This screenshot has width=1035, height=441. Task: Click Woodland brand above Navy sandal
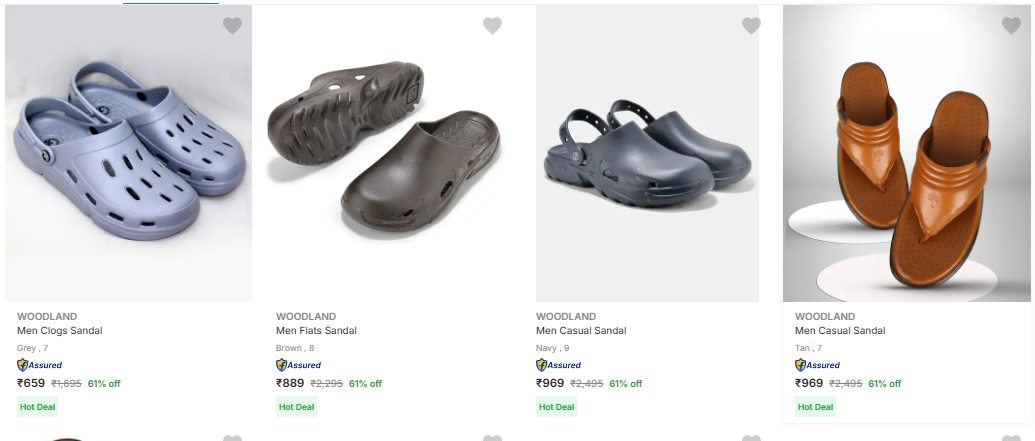pos(566,317)
